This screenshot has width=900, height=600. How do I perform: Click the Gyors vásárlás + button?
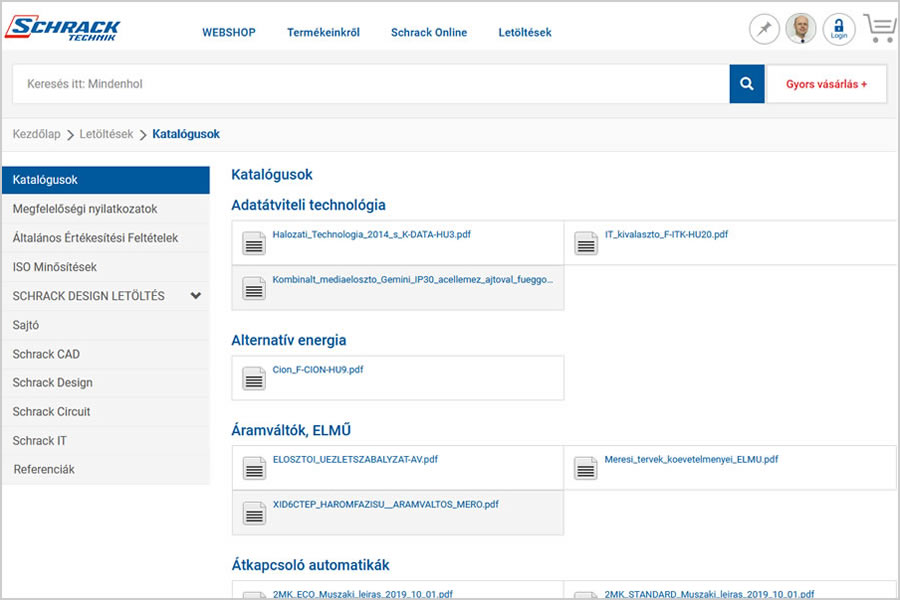point(826,84)
